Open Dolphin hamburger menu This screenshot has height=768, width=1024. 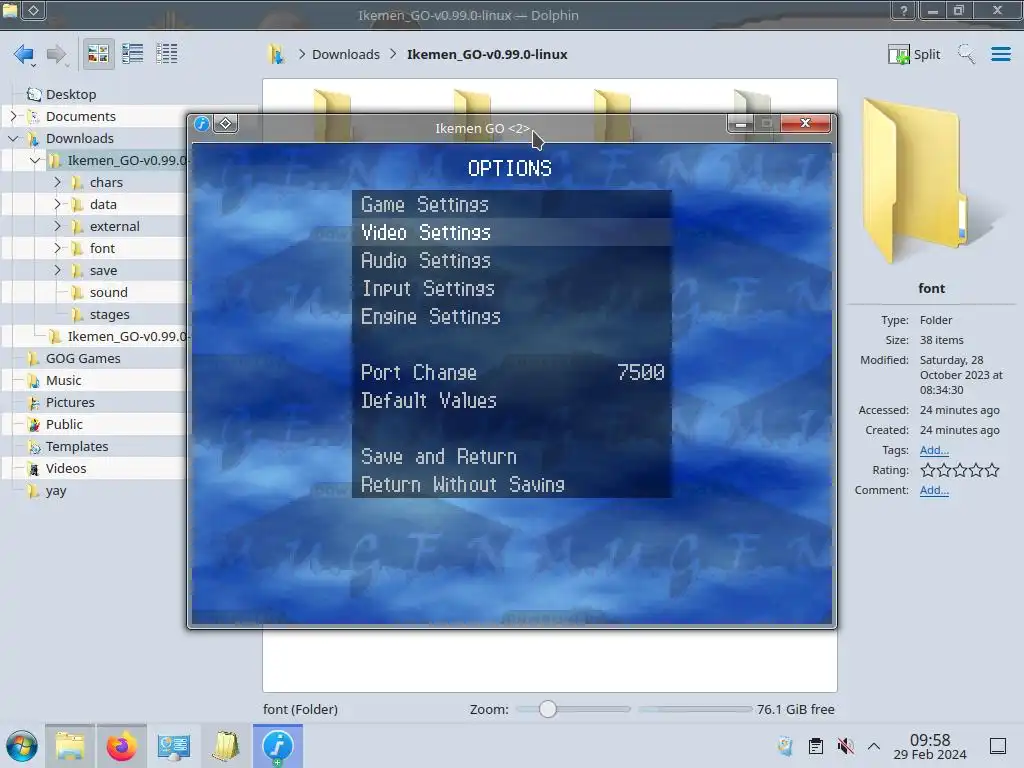(1000, 54)
